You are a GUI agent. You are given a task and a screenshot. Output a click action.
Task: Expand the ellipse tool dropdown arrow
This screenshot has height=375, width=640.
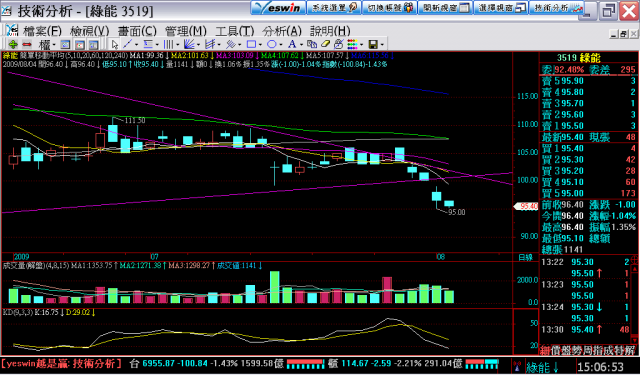pos(280,44)
